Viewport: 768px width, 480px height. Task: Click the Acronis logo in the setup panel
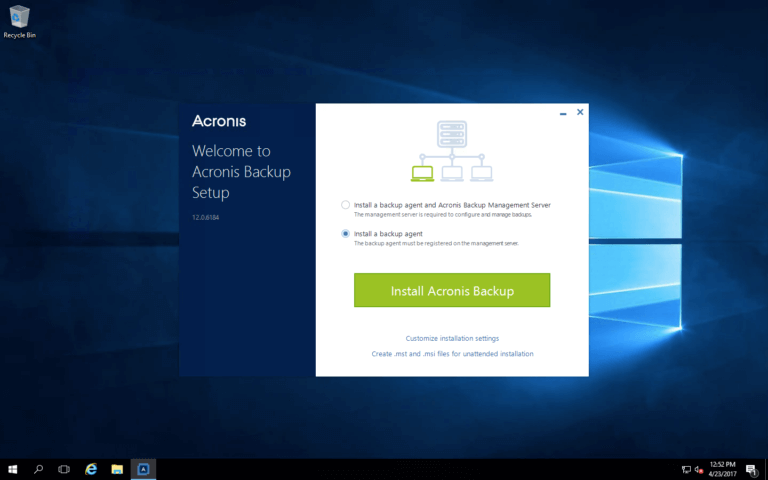point(219,121)
